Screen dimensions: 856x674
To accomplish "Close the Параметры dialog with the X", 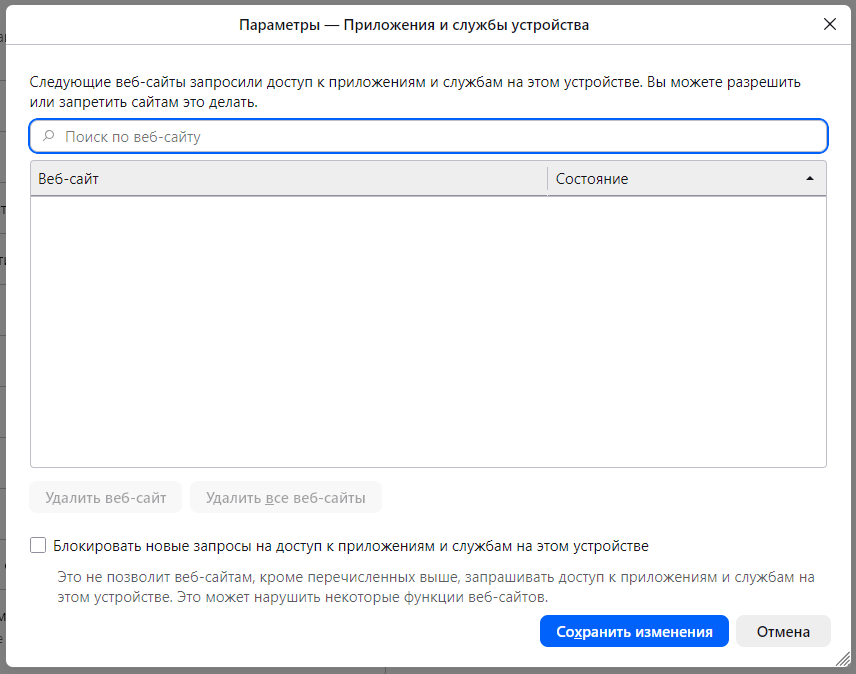I will tap(829, 25).
